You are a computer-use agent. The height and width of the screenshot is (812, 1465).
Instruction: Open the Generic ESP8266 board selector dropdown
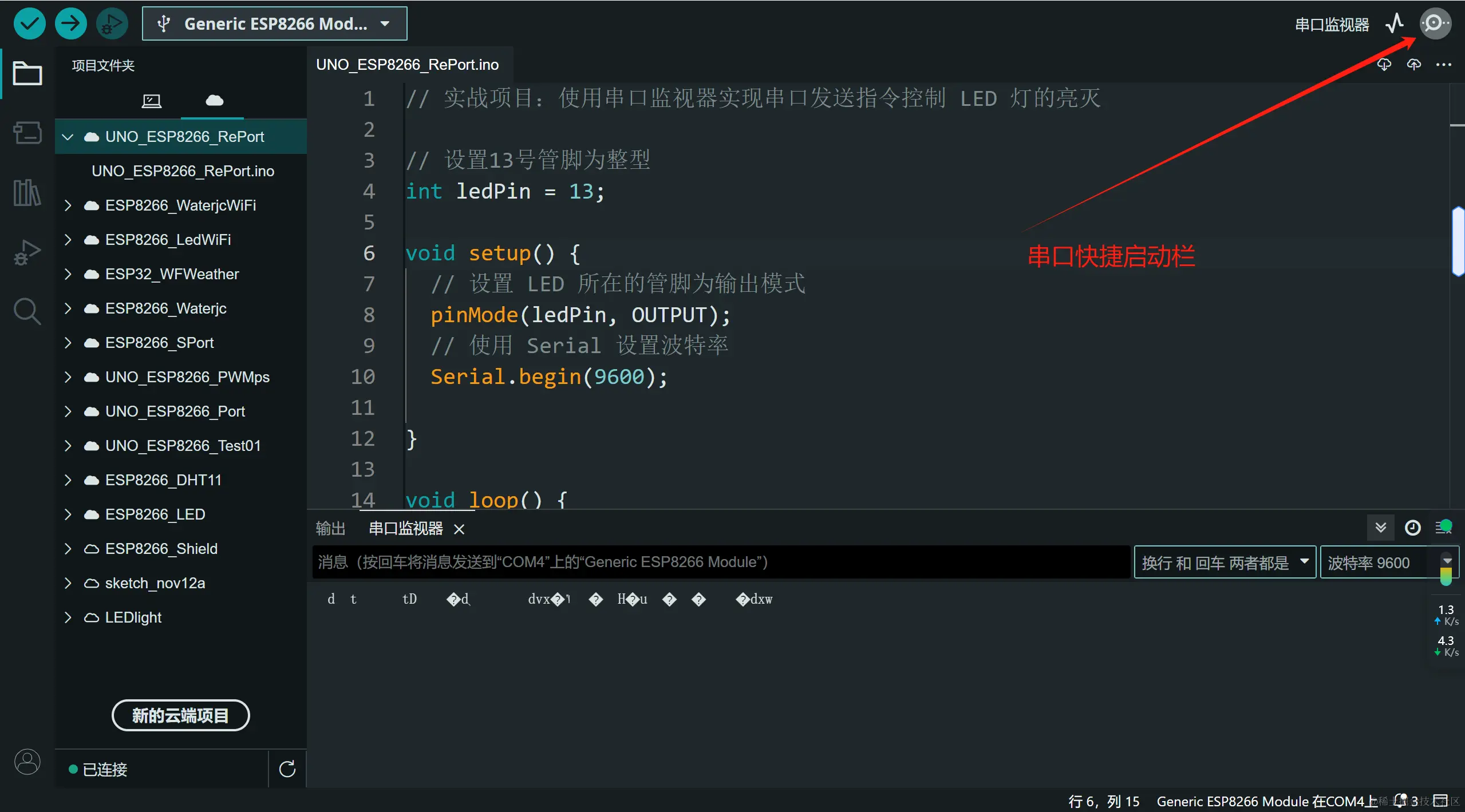click(x=274, y=23)
